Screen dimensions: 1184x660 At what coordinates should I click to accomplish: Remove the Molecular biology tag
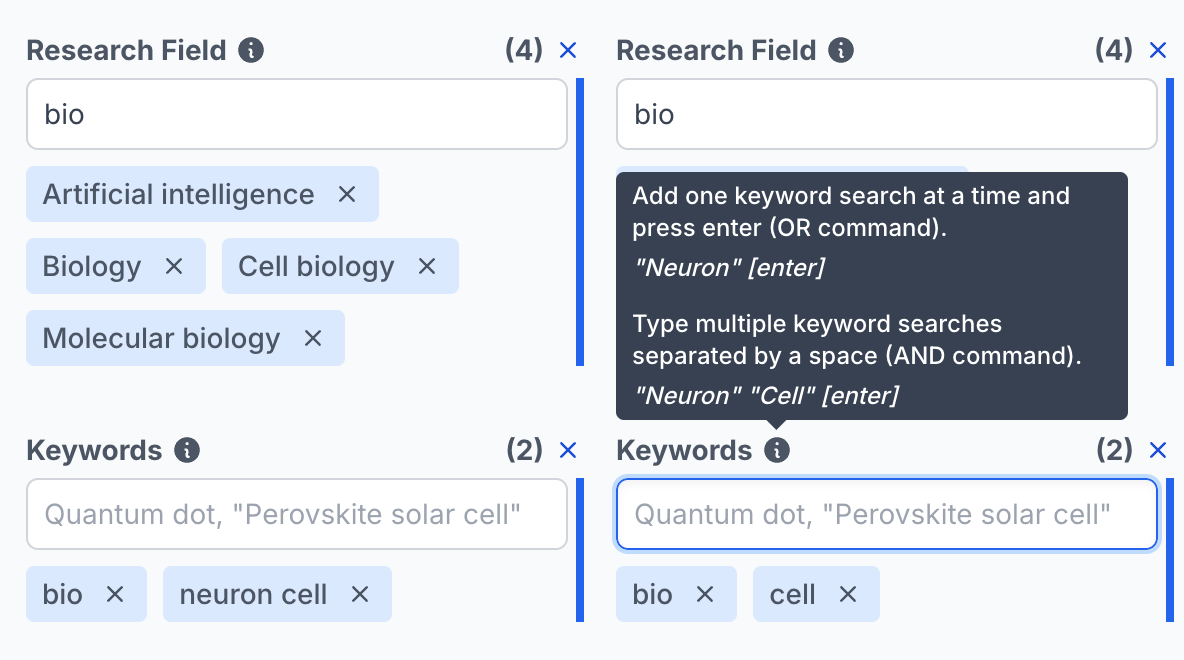click(313, 338)
